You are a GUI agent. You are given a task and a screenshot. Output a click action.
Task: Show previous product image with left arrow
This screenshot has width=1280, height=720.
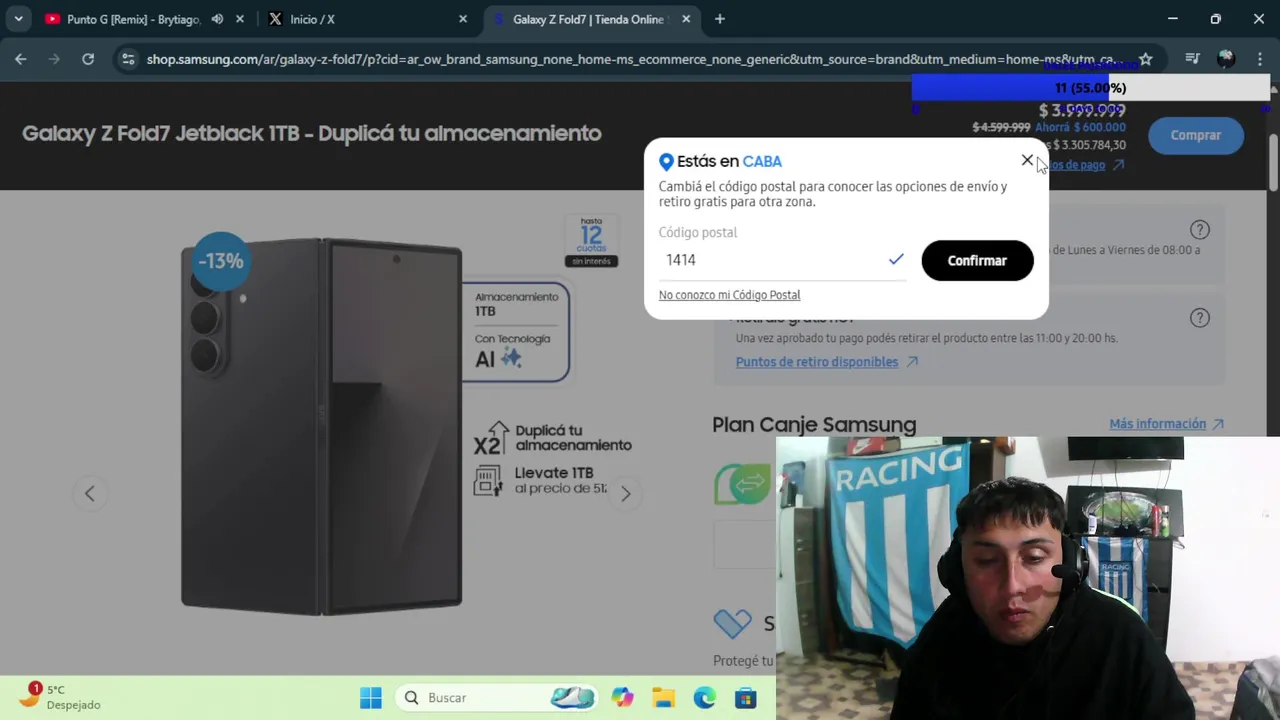(x=89, y=493)
